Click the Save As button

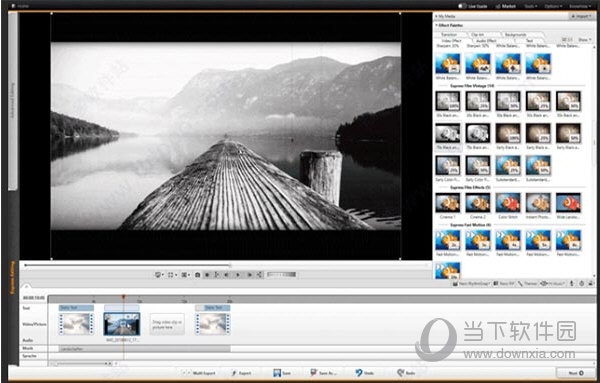tap(324, 373)
